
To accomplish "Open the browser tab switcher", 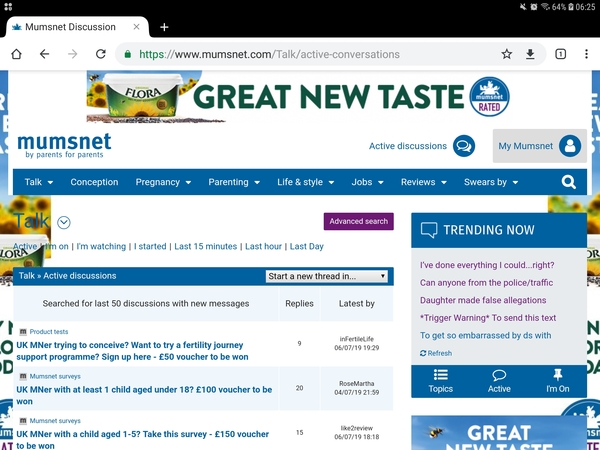I will tap(561, 54).
